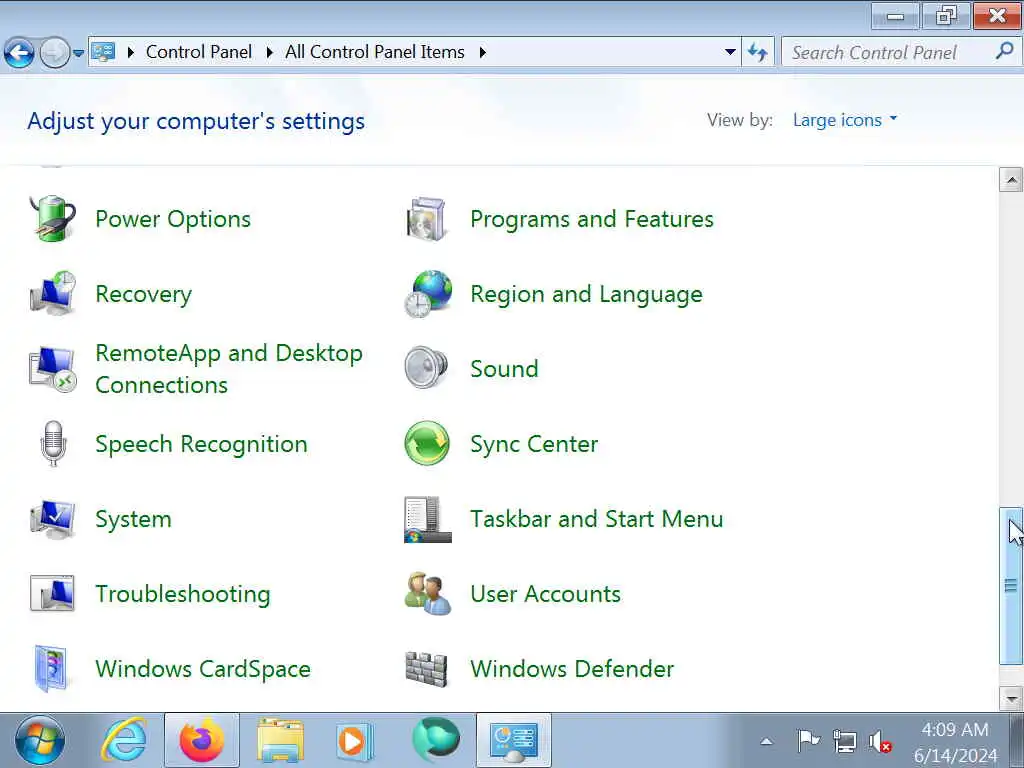The height and width of the screenshot is (768, 1024).
Task: Expand arrow after All Control Panel Items
Action: 483,52
